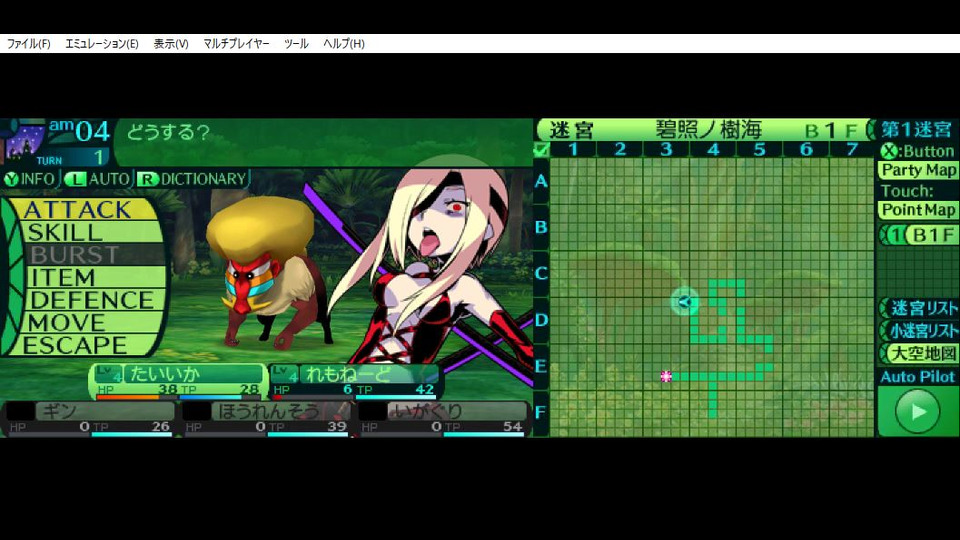Start Auto Pilot with the play button
Screen dimensions: 960x540
click(917, 412)
